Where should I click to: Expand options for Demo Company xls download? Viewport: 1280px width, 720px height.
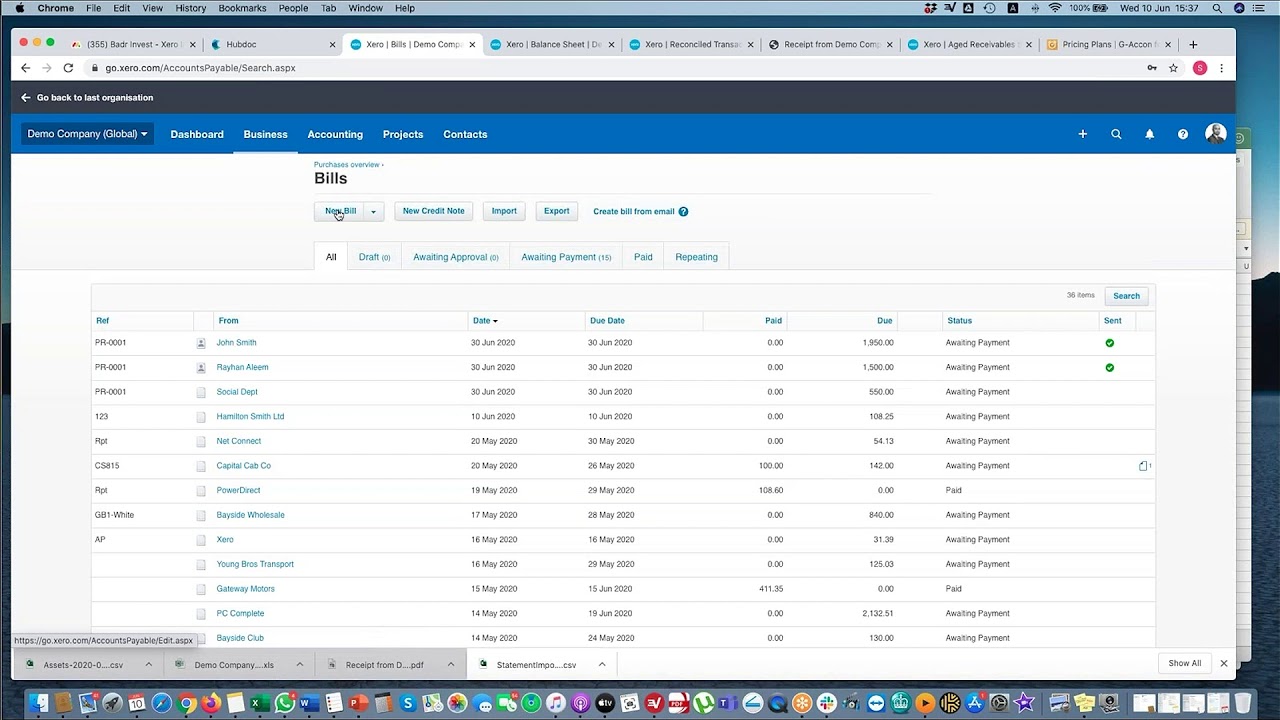pyautogui.click(x=299, y=664)
